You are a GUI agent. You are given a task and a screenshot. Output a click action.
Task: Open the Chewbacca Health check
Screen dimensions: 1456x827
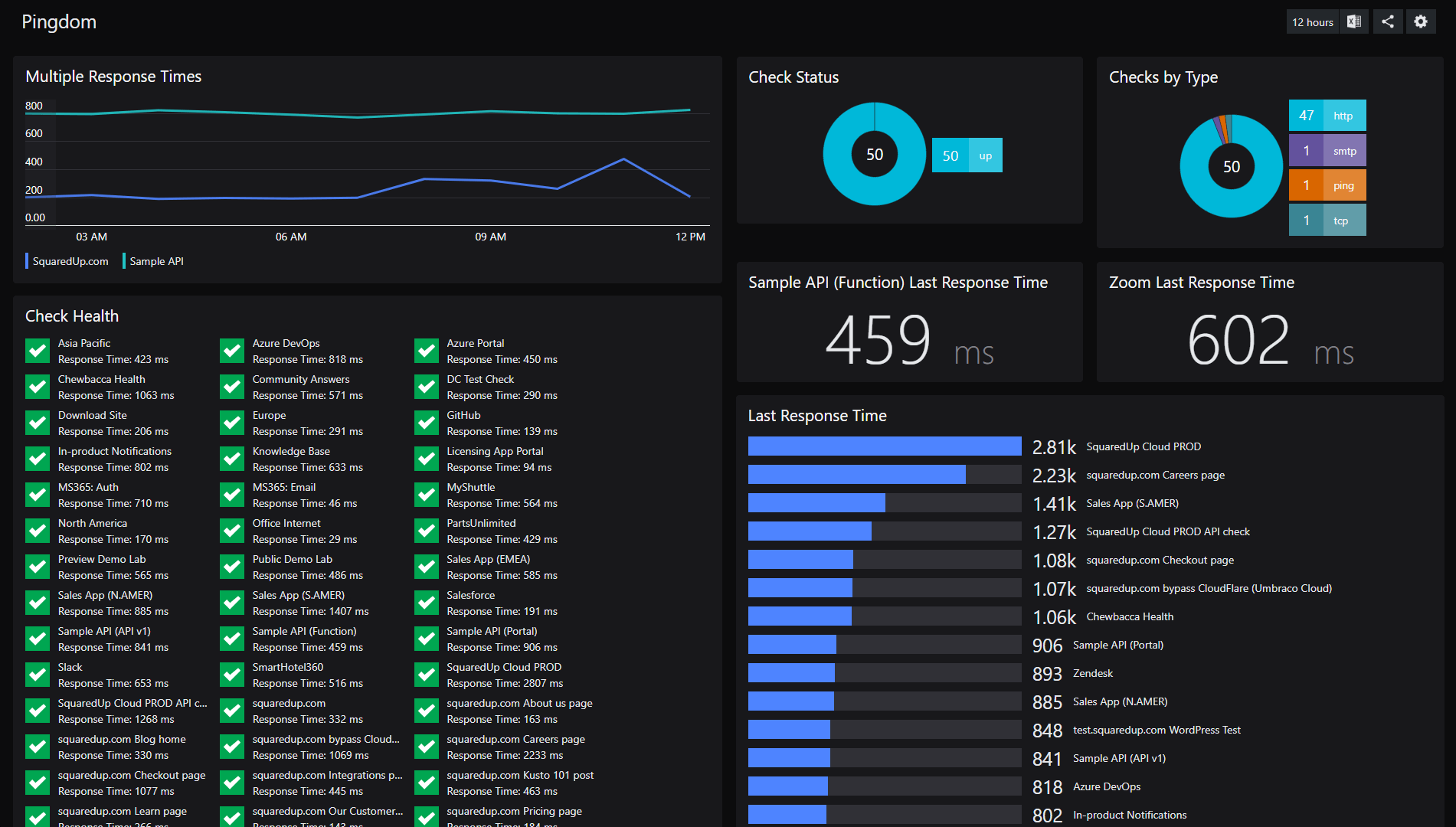point(101,380)
